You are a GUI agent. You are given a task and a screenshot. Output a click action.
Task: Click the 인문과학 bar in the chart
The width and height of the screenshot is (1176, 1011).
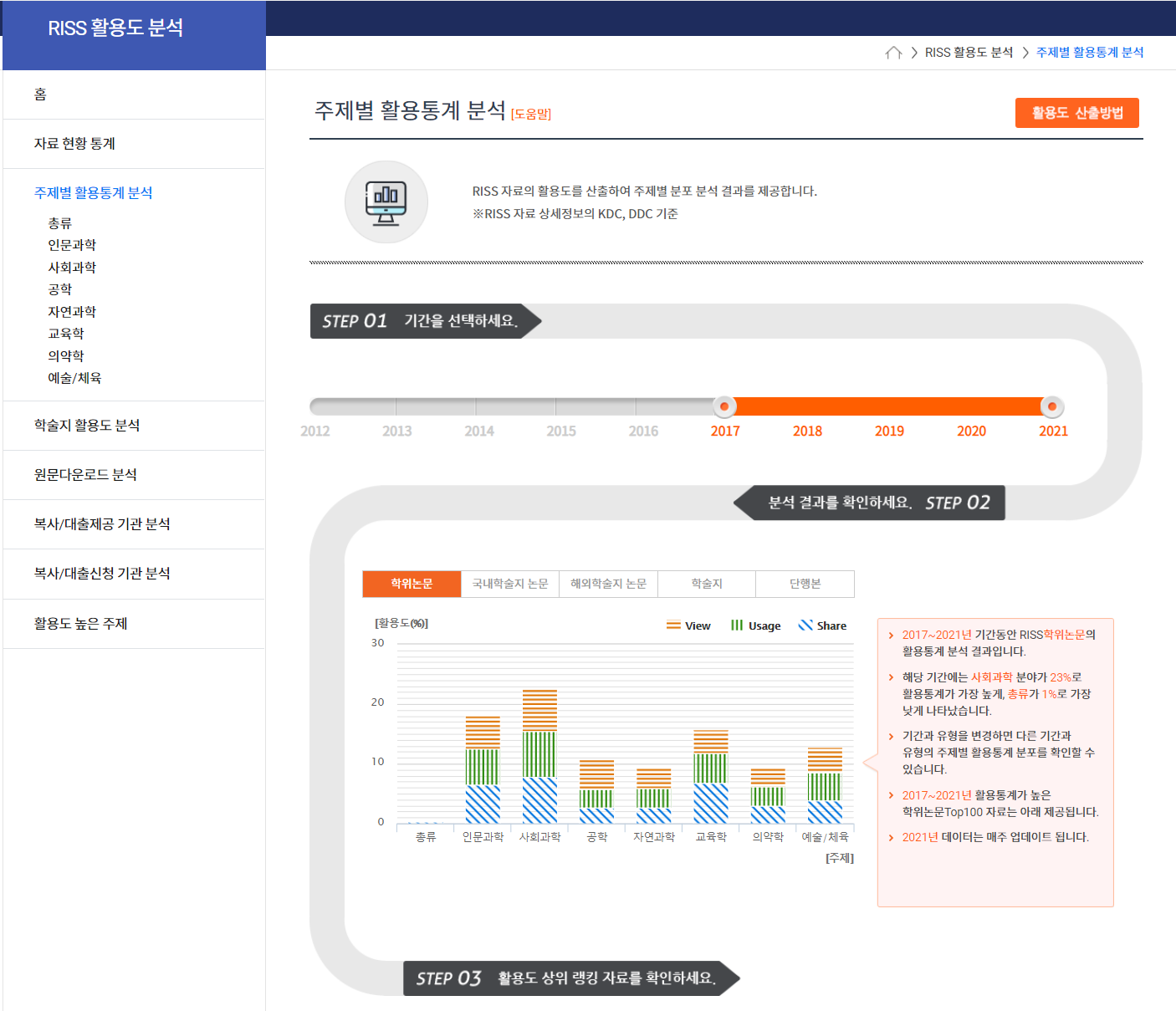coord(483,770)
